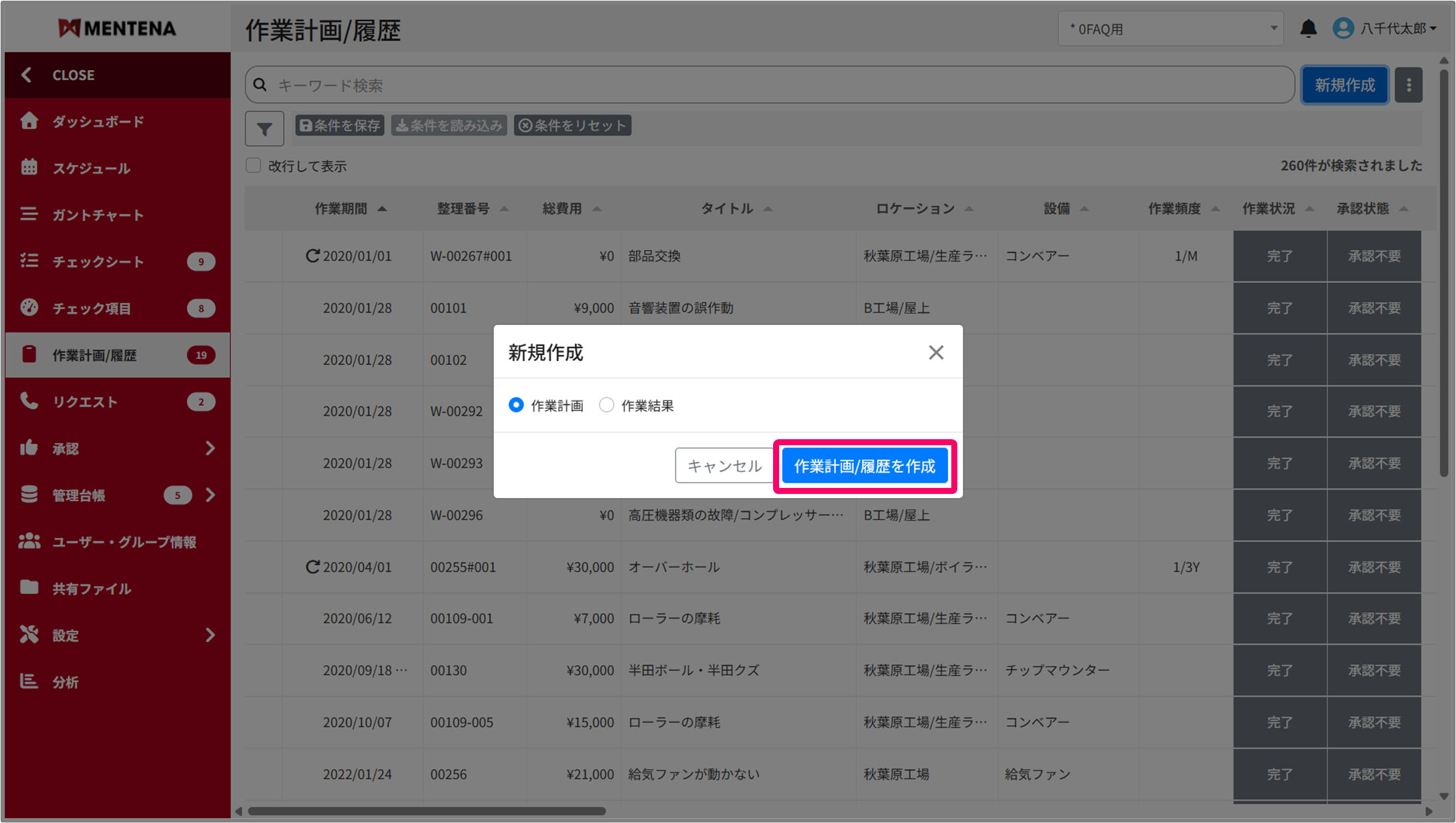This screenshot has height=823, width=1456.
Task: Open 共有ファイル folder icon item
Action: [29, 588]
